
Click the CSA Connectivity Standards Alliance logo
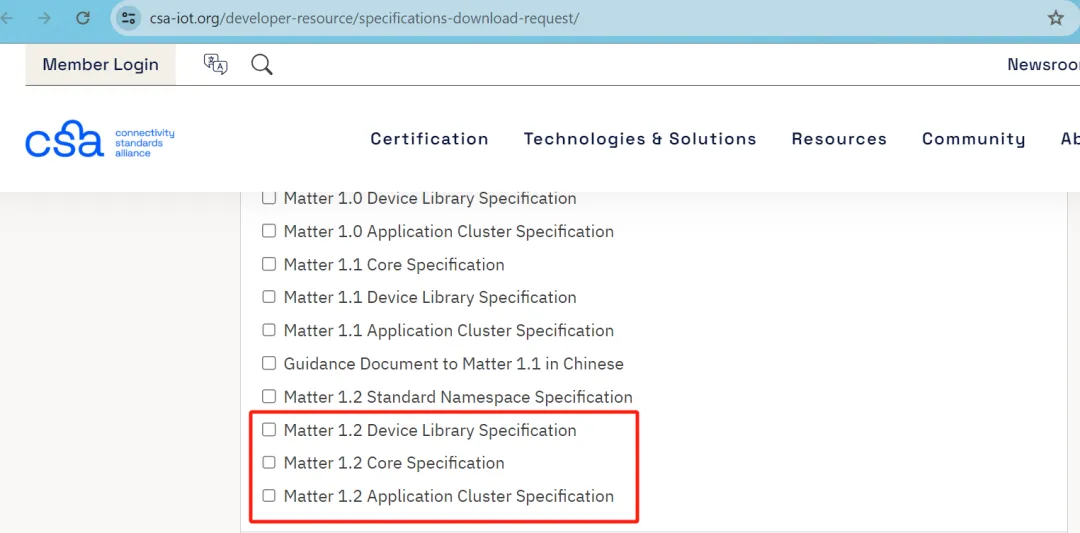[x=100, y=141]
